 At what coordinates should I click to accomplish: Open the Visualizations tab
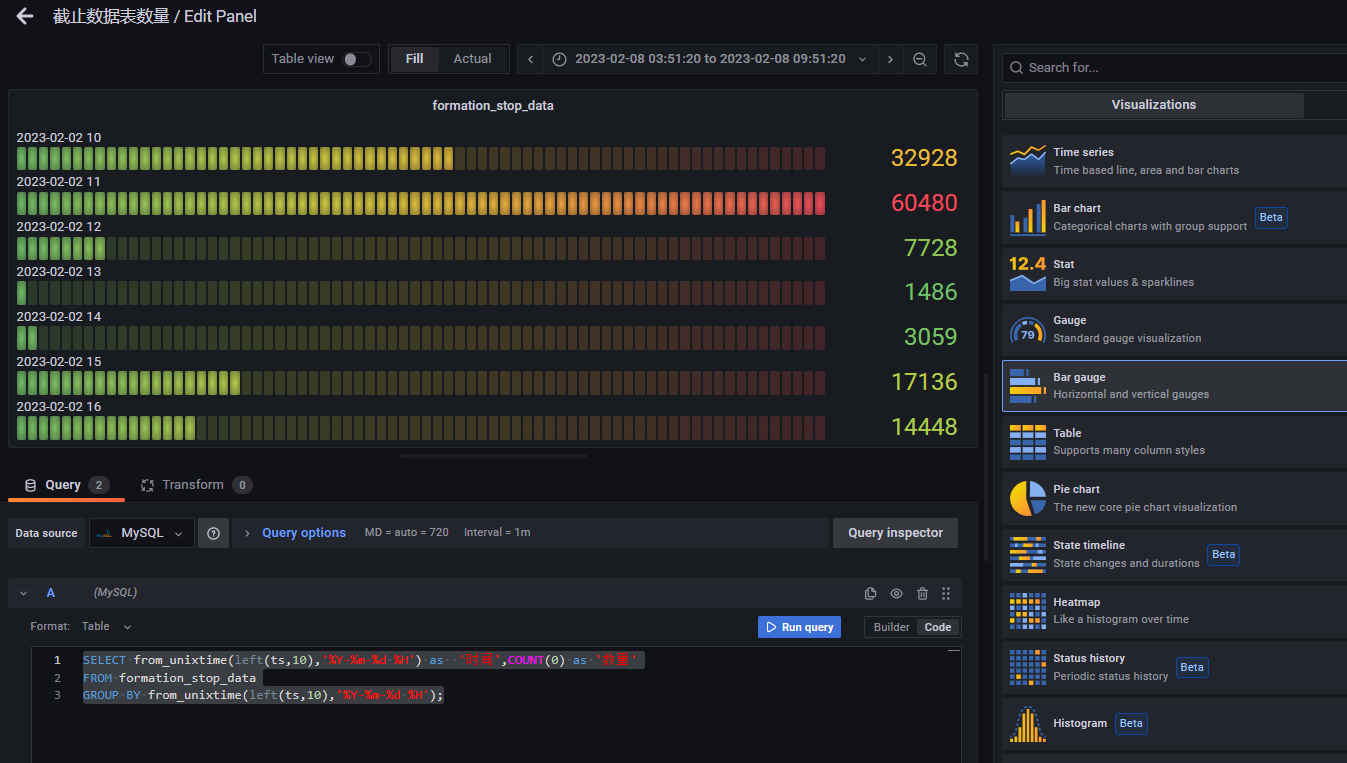1154,105
